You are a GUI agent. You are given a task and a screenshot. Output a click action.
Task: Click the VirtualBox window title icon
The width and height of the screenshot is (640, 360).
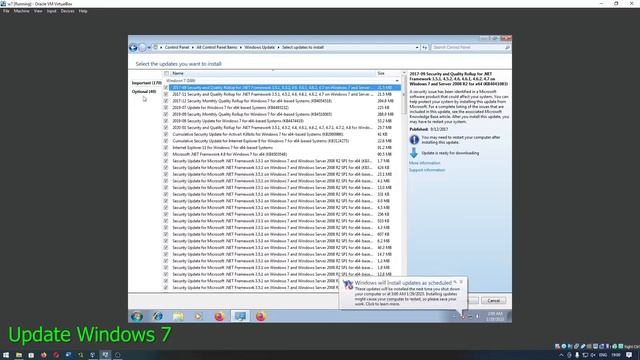pyautogui.click(x=3, y=3)
